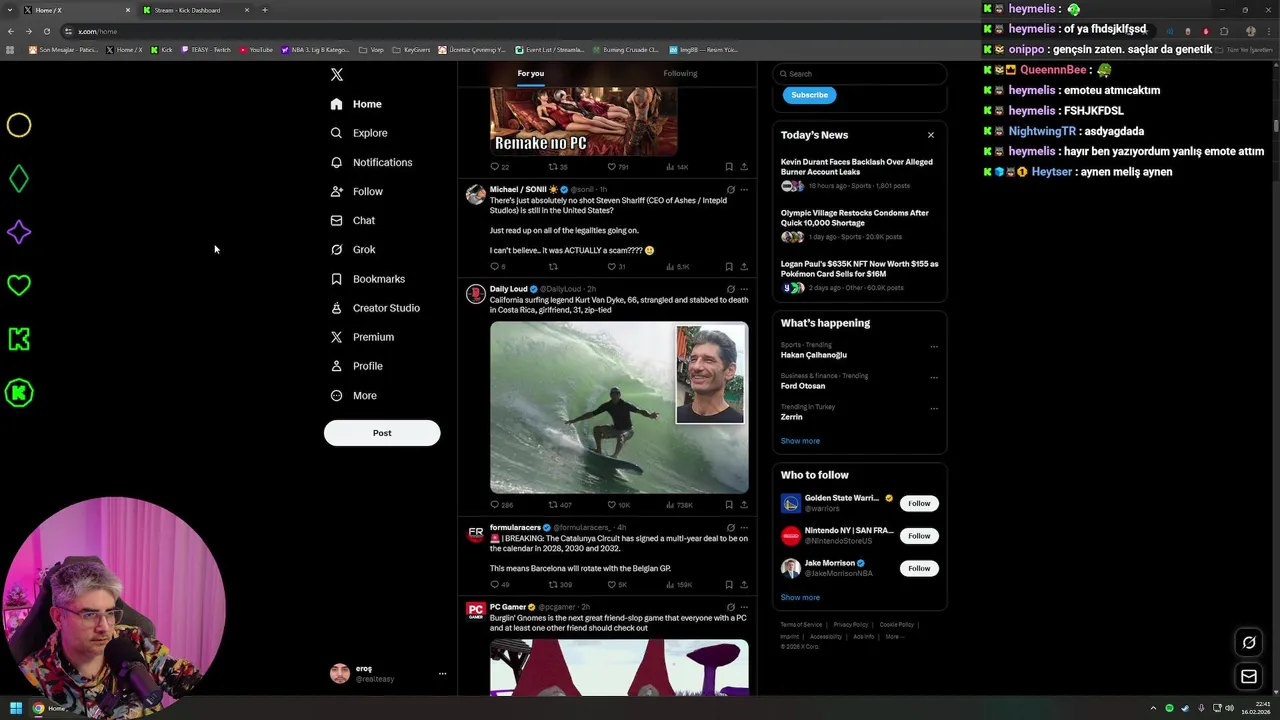This screenshot has width=1280, height=720.
Task: Open options for Zerrin trend
Action: 934,409
